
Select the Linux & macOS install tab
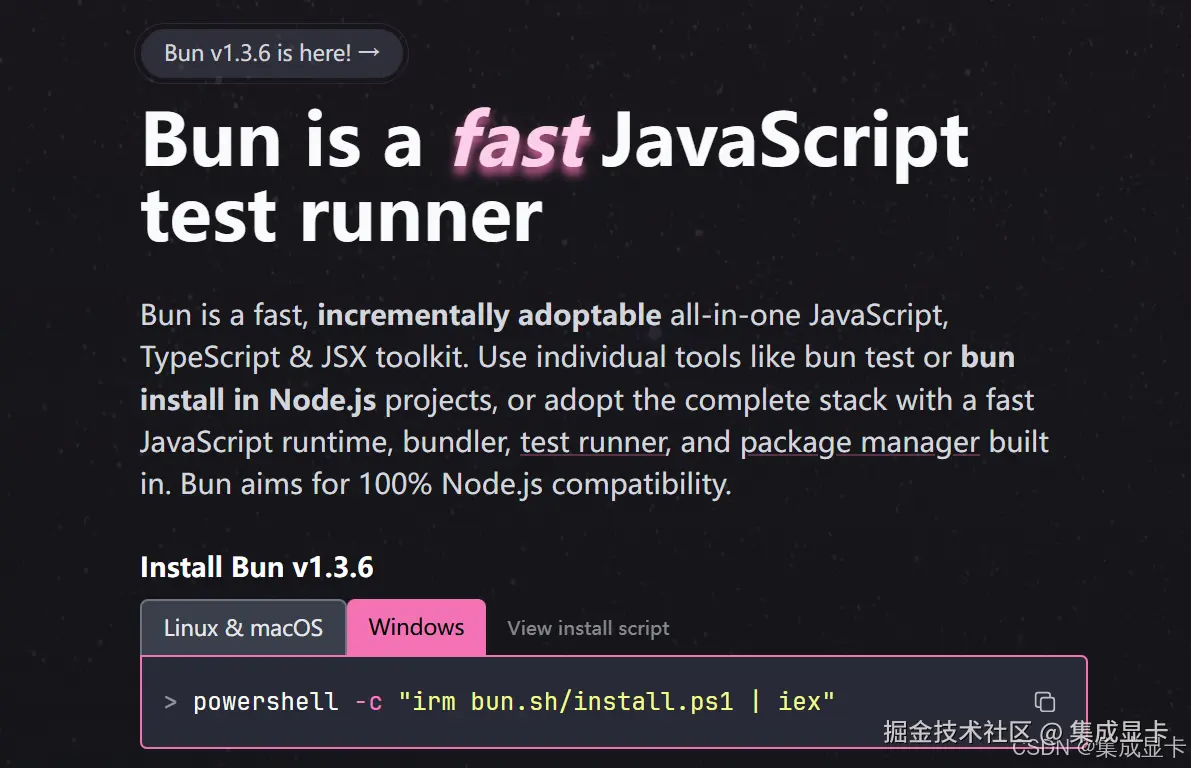coord(243,627)
